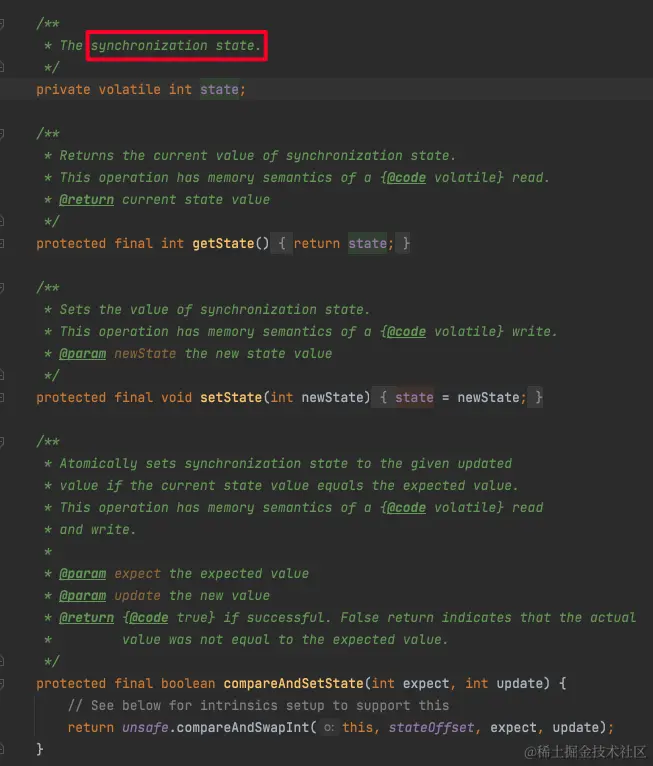Click 'value if the current state value' line
Screen dimensions: 653x766
(289, 485)
